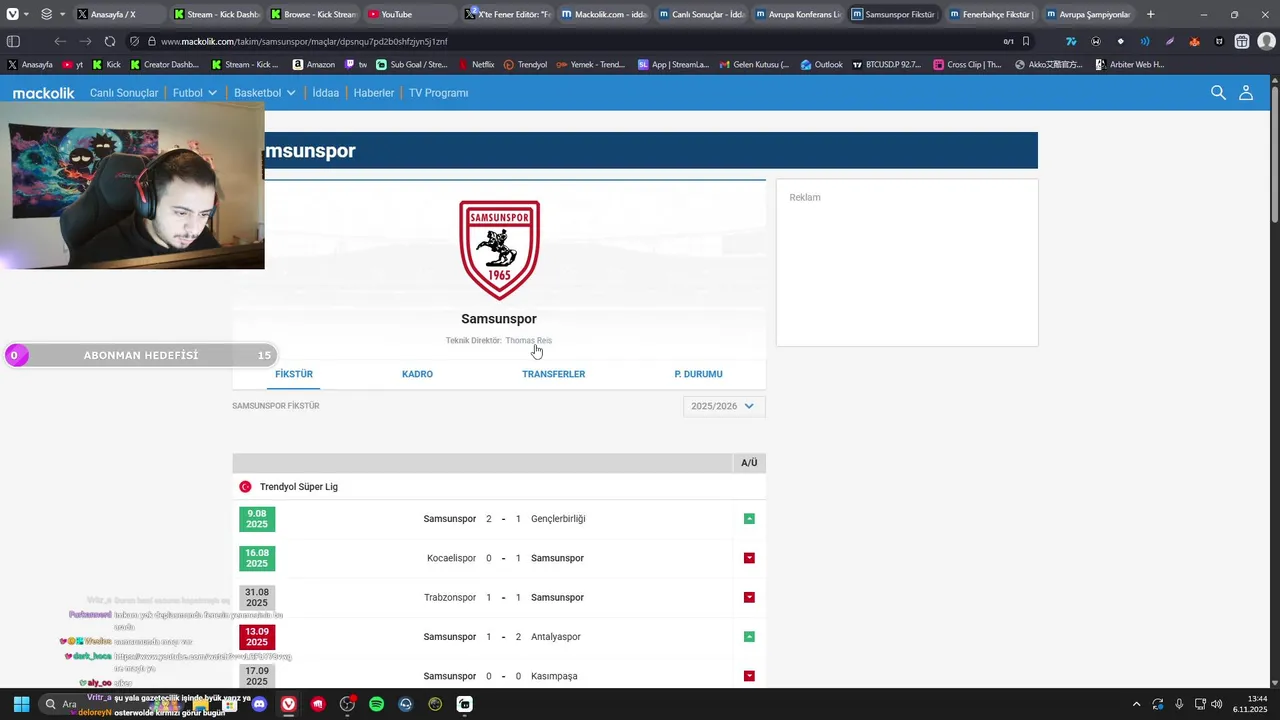Click the bookmark page icon in address bar
This screenshot has width=1280, height=720.
click(1026, 41)
